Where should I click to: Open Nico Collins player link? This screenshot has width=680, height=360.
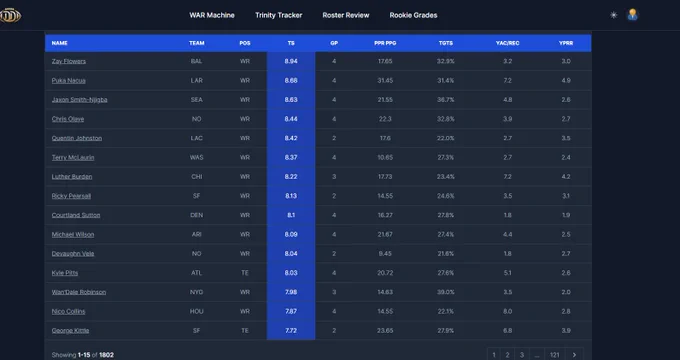[x=68, y=311]
